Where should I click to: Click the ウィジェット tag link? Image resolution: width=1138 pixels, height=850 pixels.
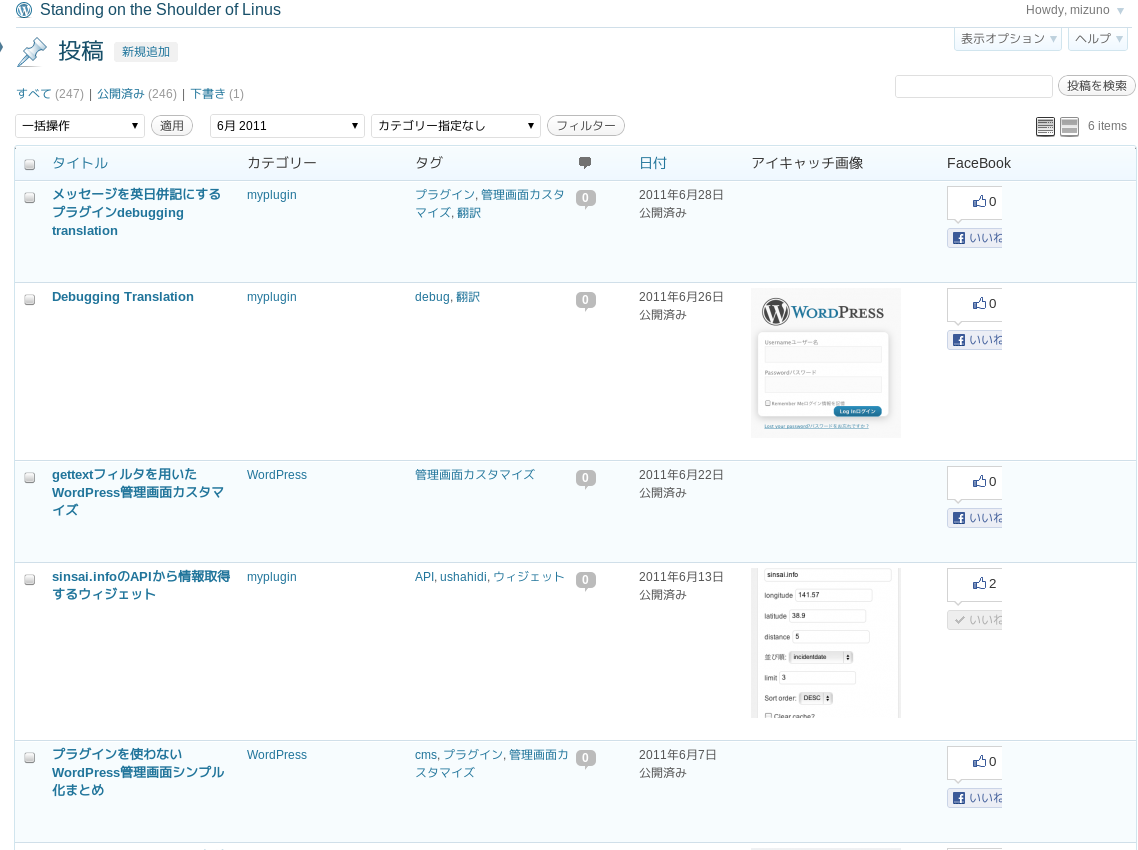[x=528, y=577]
